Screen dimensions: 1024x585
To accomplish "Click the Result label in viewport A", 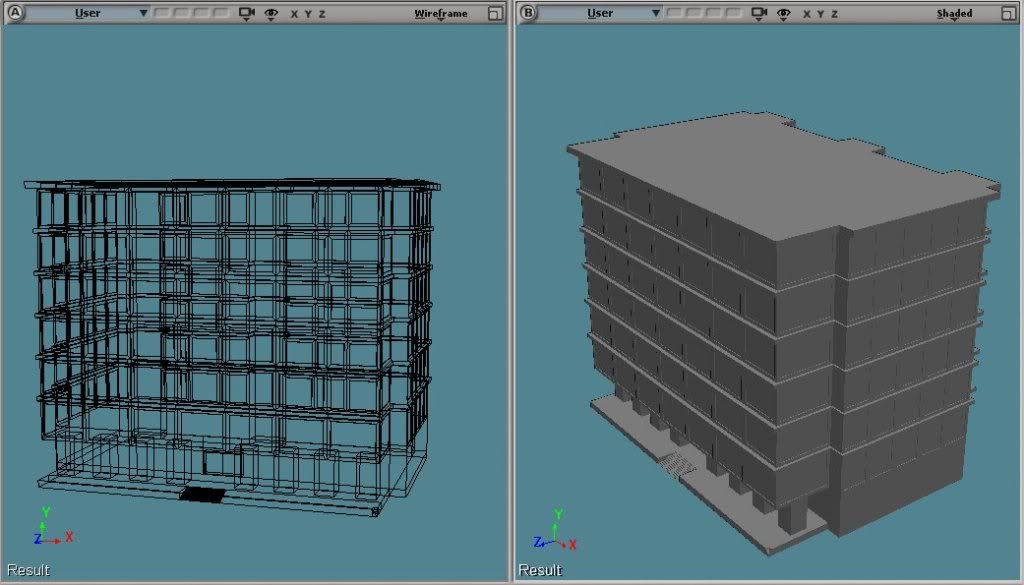I will (x=28, y=570).
